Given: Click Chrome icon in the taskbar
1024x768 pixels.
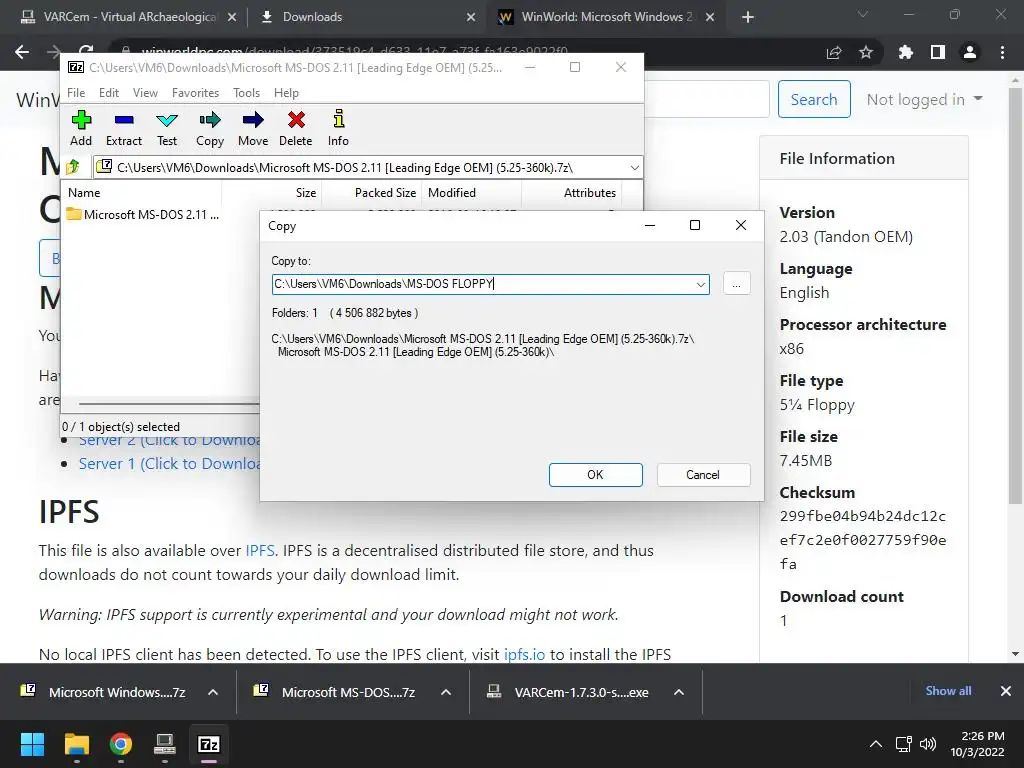Looking at the screenshot, I should tap(121, 744).
